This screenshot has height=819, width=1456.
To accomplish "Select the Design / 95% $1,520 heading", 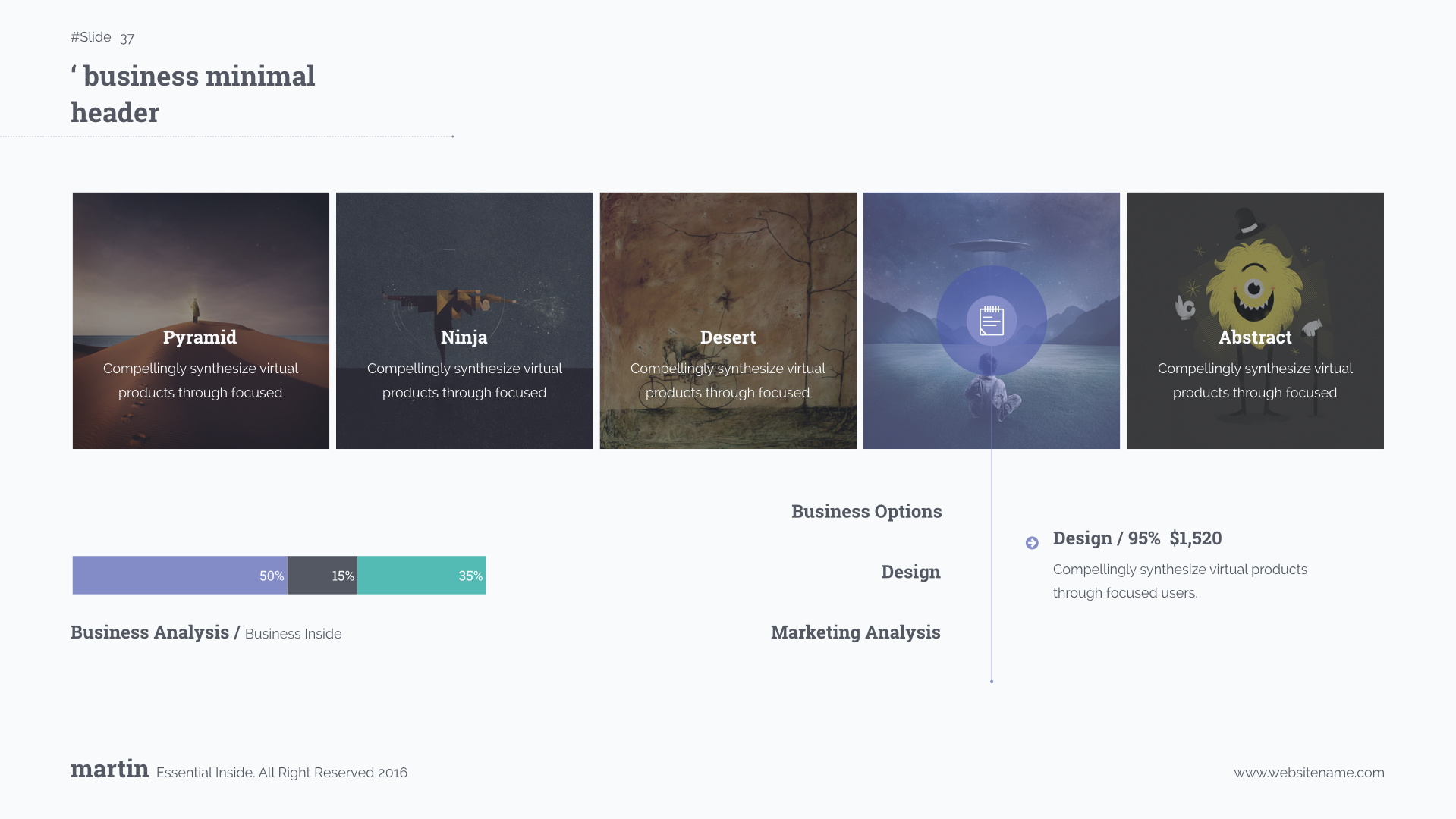I will point(1137,538).
